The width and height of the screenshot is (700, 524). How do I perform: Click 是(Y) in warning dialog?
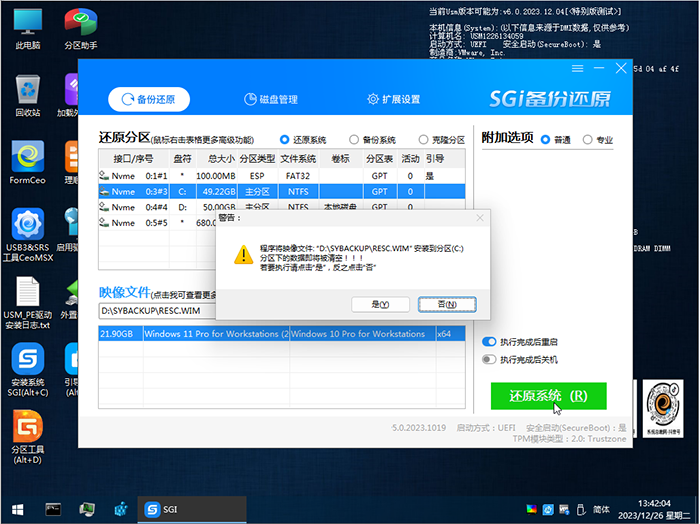[x=380, y=304]
